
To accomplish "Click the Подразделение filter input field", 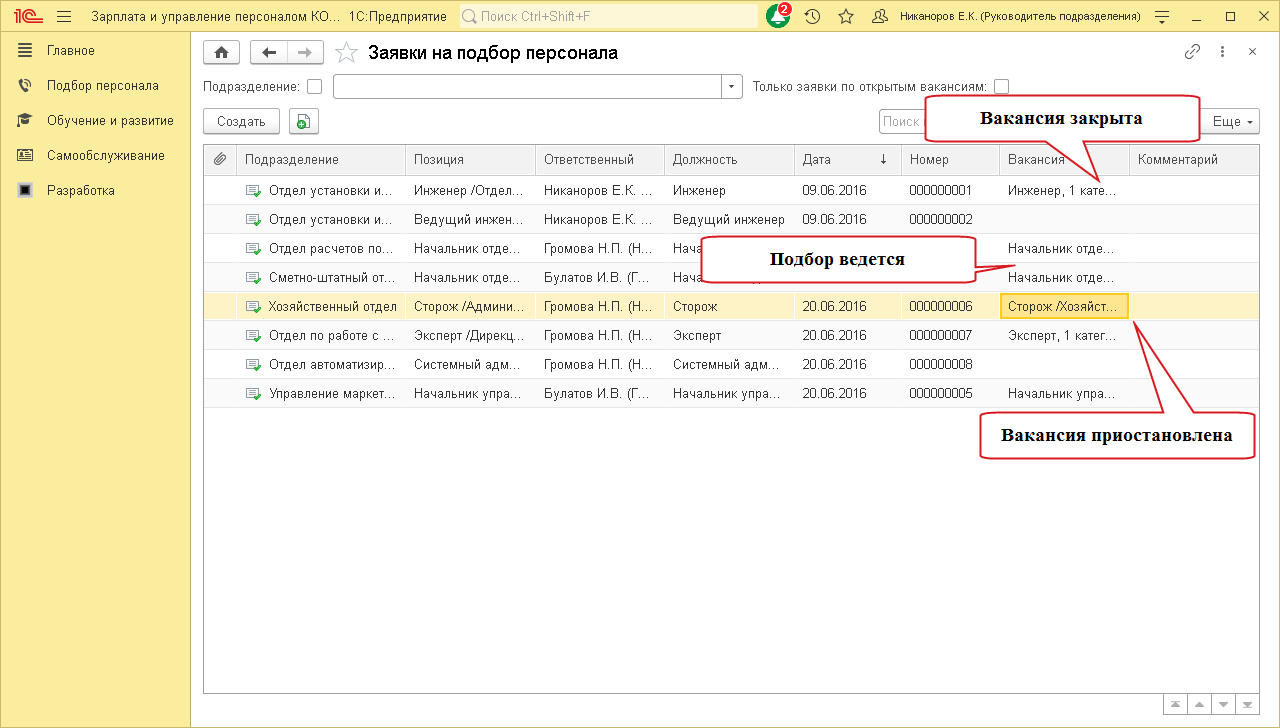I will tap(527, 87).
